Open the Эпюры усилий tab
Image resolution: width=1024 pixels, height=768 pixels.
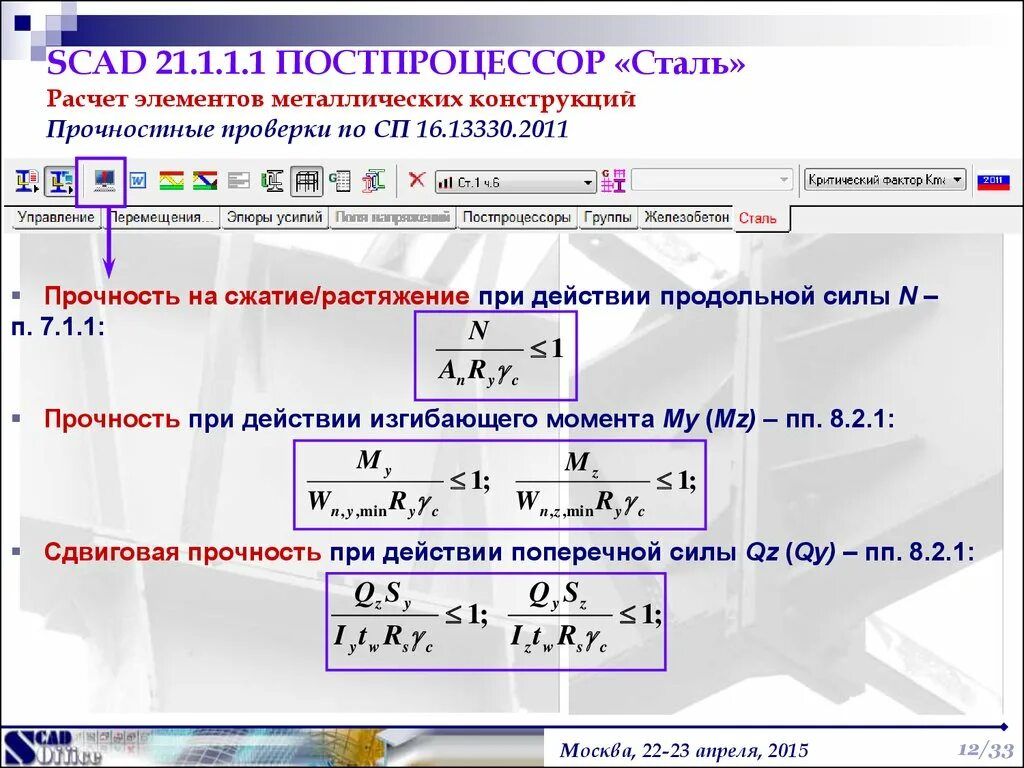pos(274,217)
